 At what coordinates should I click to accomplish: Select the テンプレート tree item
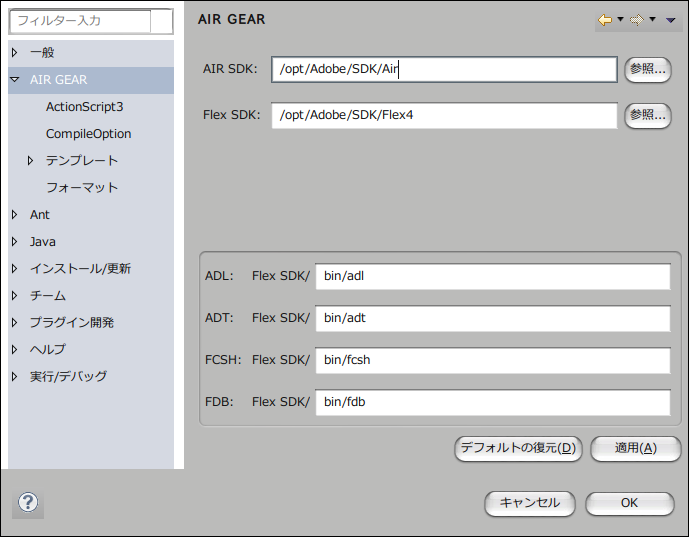tap(82, 160)
